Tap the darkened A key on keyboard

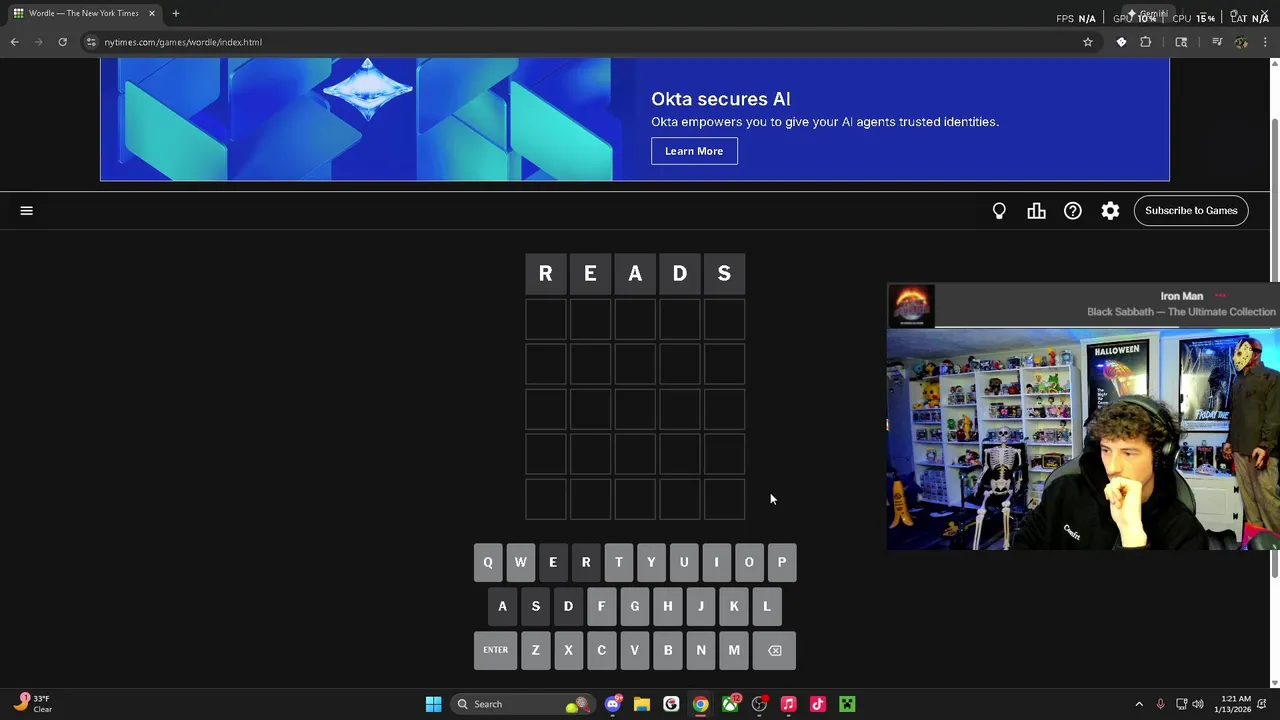tap(502, 607)
